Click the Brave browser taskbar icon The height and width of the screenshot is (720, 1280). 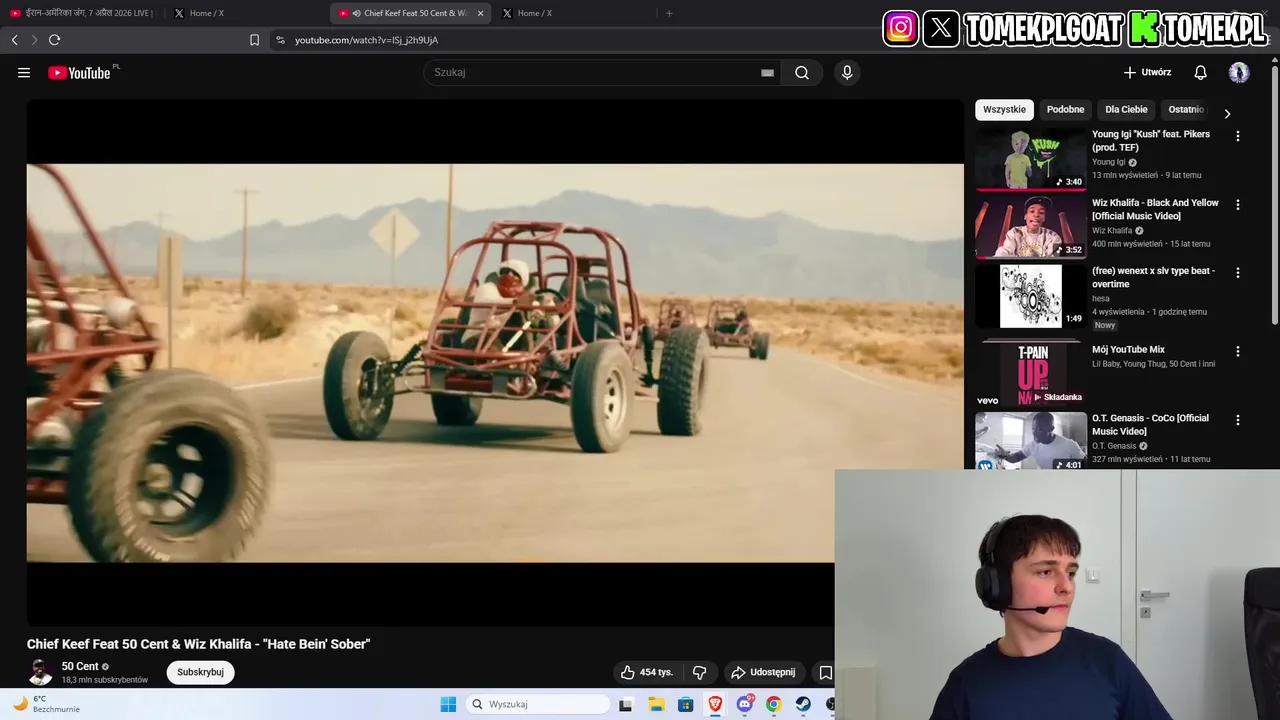715,704
